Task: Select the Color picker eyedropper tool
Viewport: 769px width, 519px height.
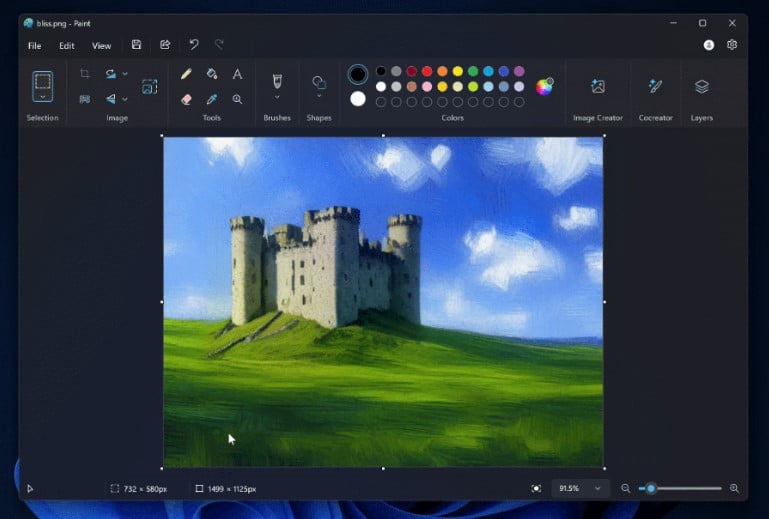Action: 212,99
